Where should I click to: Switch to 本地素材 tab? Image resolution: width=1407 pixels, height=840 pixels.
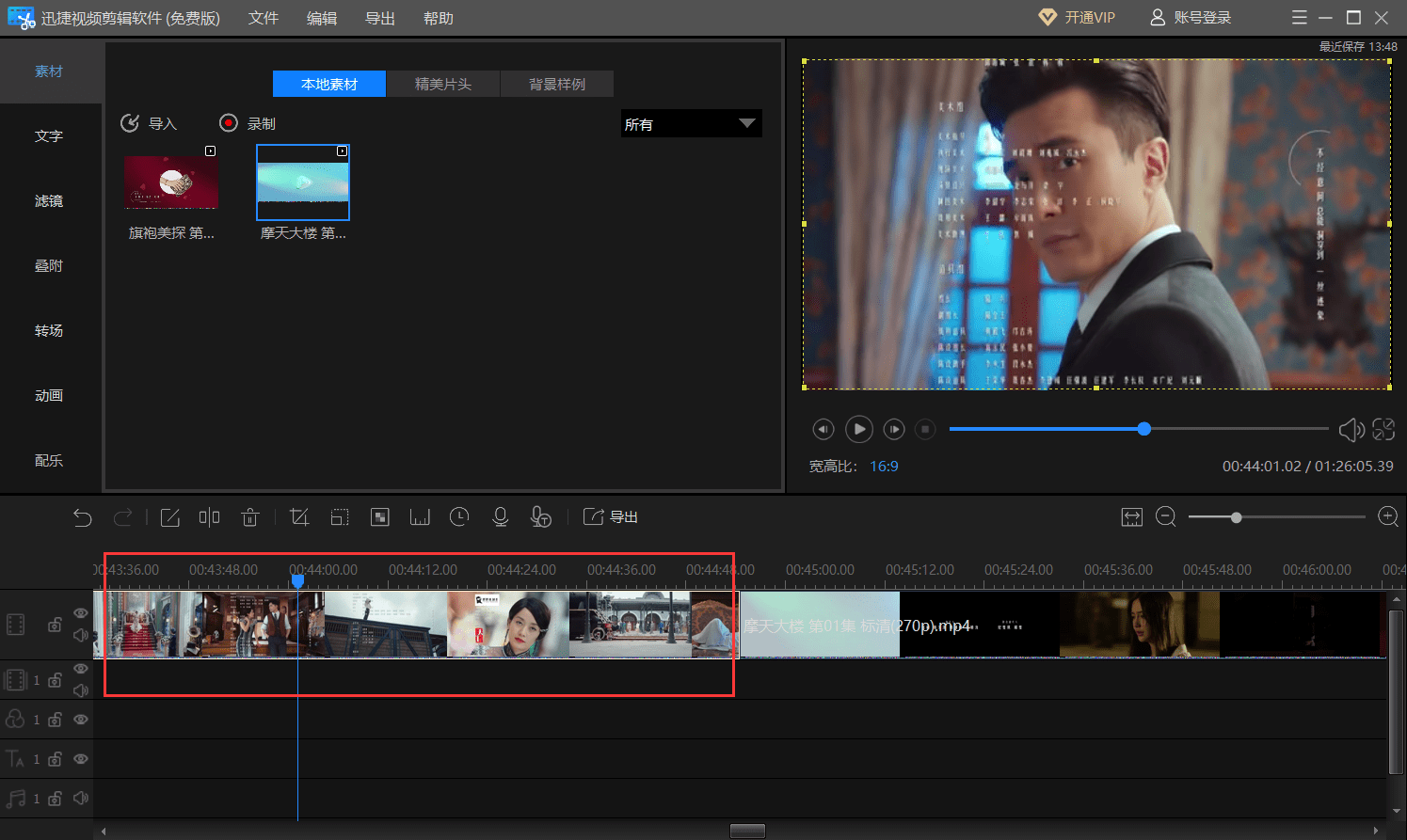point(329,84)
